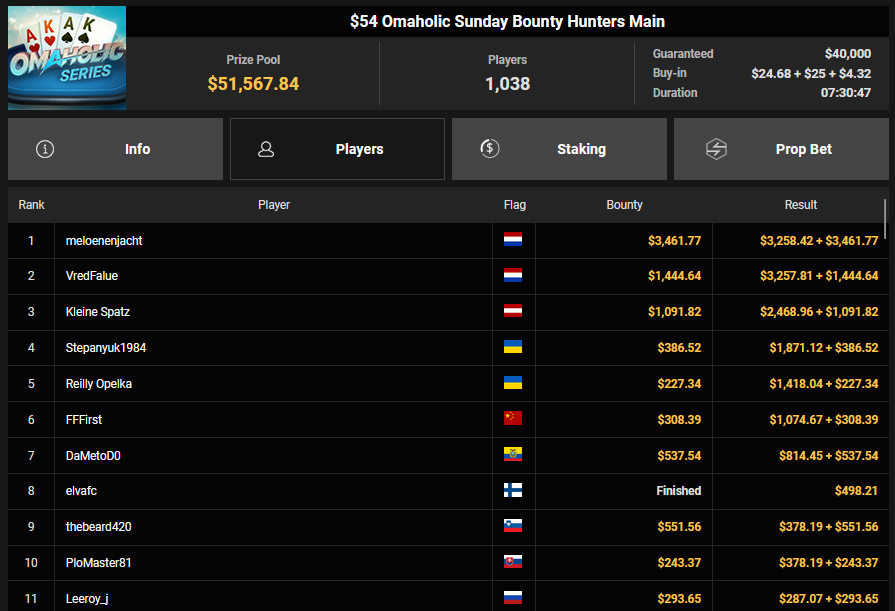Select the Players tab
This screenshot has height=611, width=895.
(337, 149)
